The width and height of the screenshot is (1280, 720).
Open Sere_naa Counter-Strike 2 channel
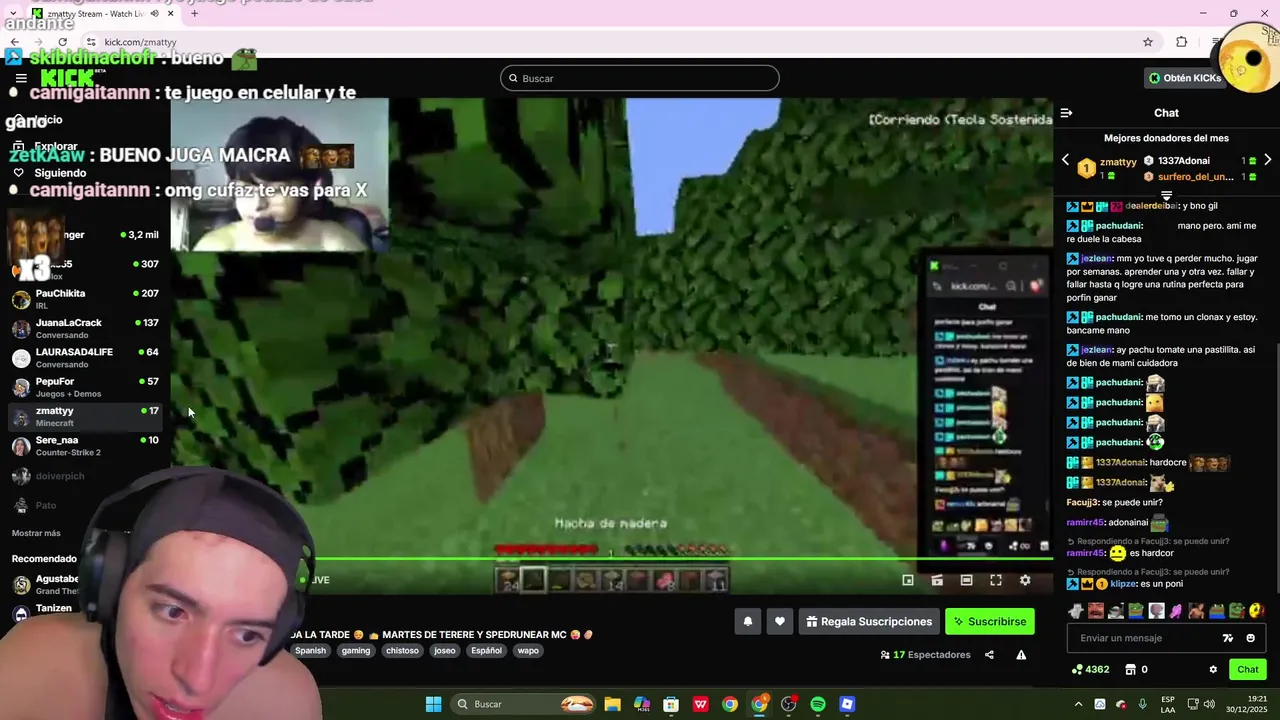click(85, 446)
